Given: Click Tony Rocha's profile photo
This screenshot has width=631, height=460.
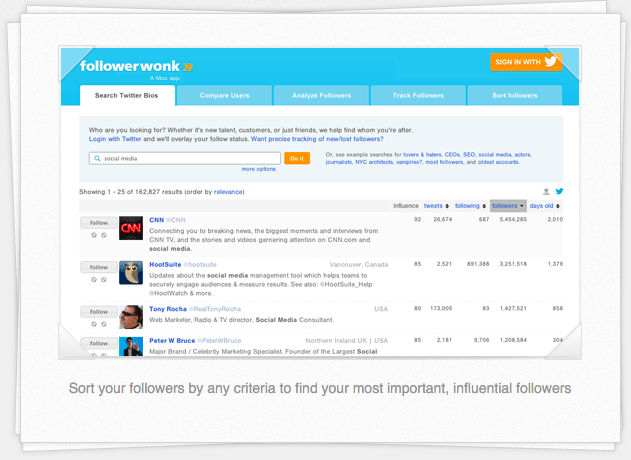Looking at the screenshot, I should pyautogui.click(x=131, y=317).
